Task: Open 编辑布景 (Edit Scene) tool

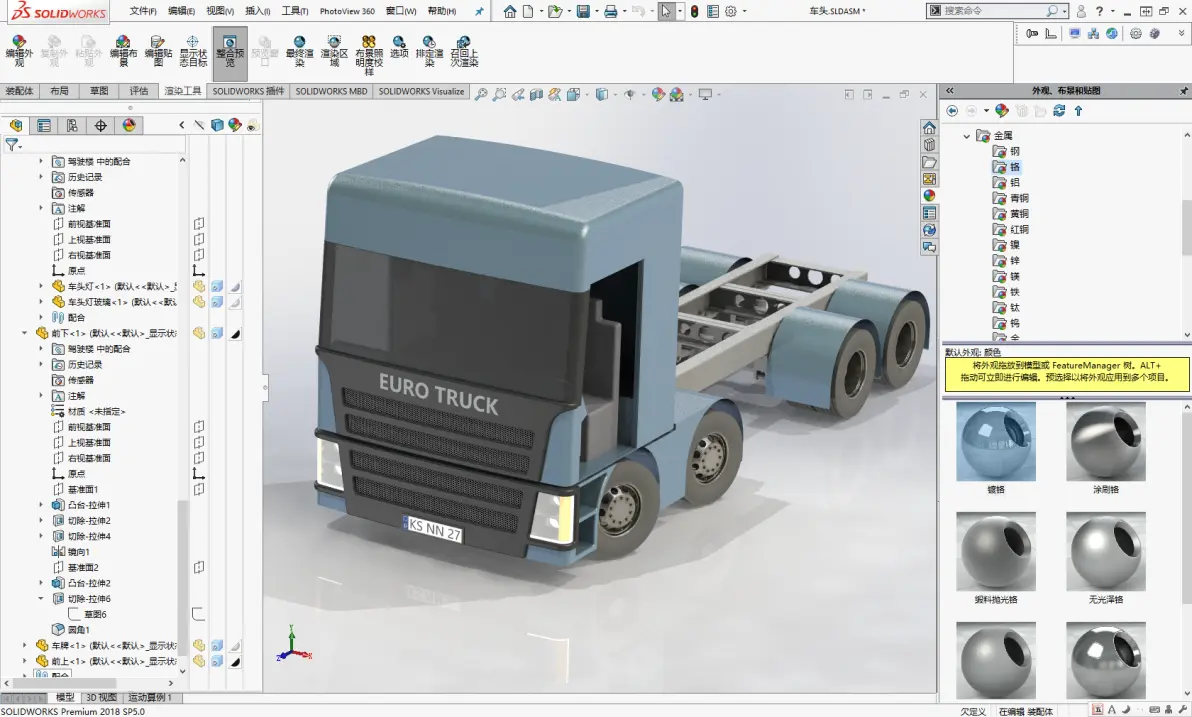Action: click(x=123, y=51)
